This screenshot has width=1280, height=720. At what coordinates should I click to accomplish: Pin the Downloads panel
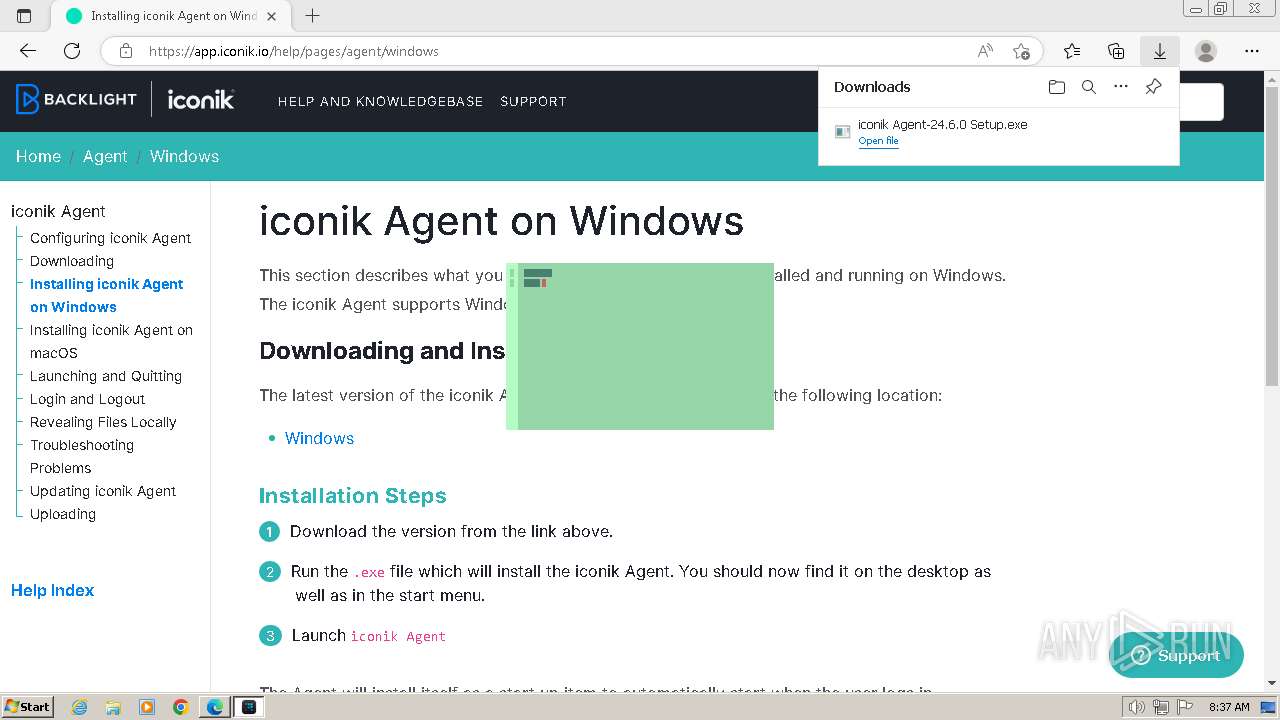pyautogui.click(x=1153, y=87)
